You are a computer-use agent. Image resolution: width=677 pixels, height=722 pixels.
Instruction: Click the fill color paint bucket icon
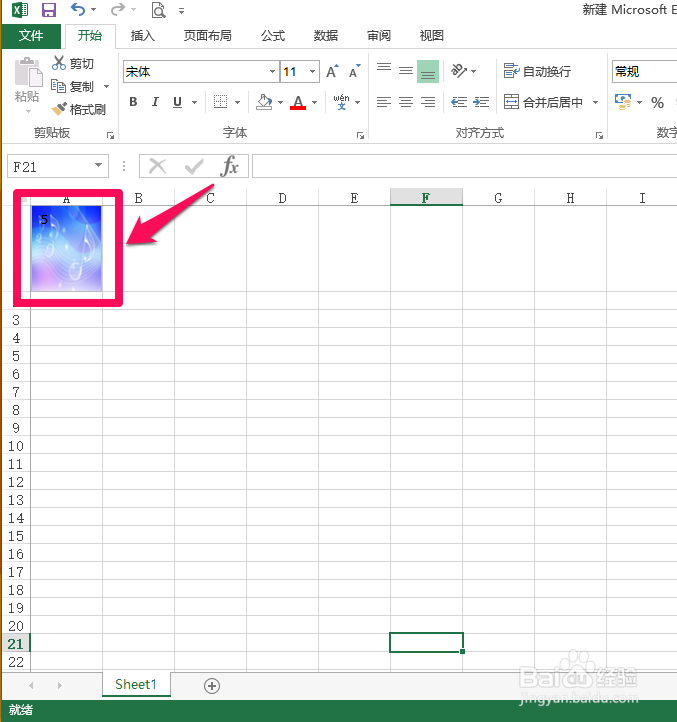pos(264,102)
